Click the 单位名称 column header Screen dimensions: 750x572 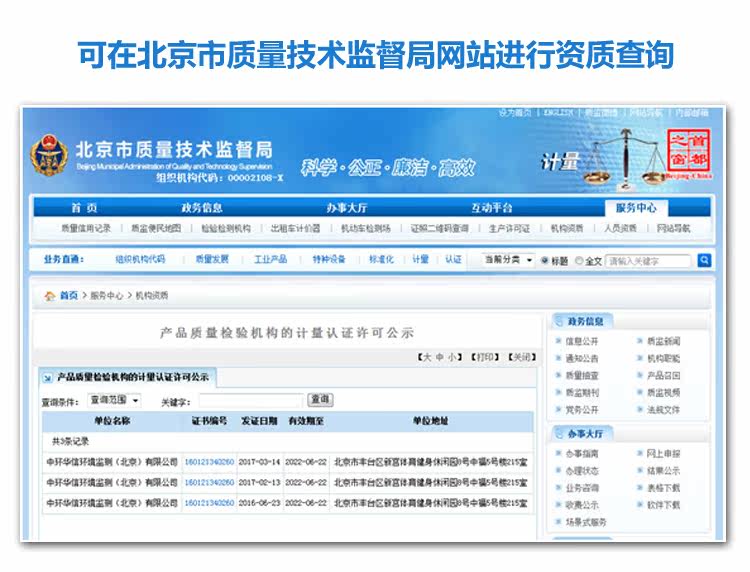[x=112, y=421]
